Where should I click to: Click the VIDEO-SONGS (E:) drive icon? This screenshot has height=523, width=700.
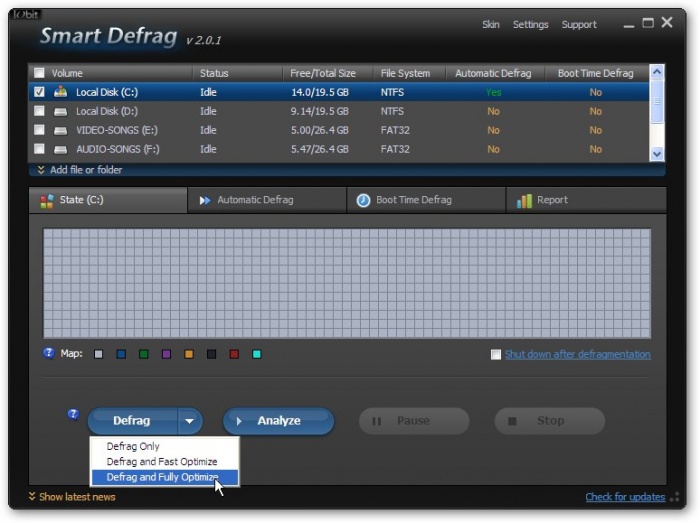60,131
